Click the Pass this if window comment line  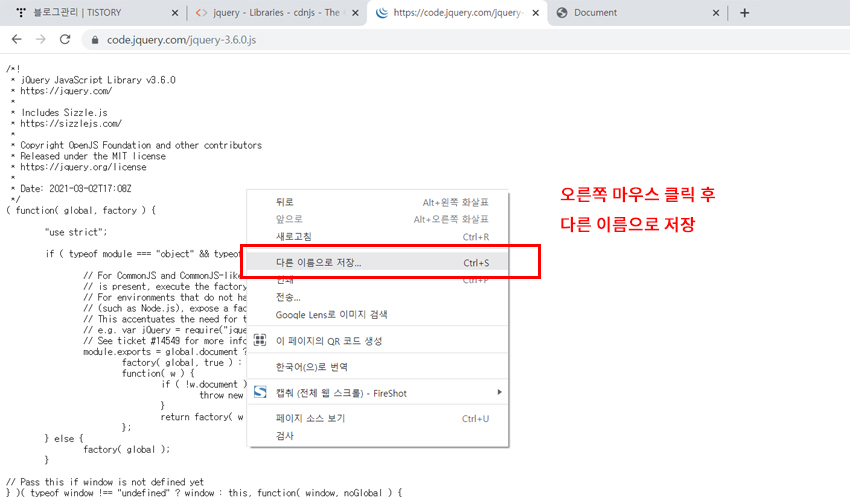click(x=105, y=482)
